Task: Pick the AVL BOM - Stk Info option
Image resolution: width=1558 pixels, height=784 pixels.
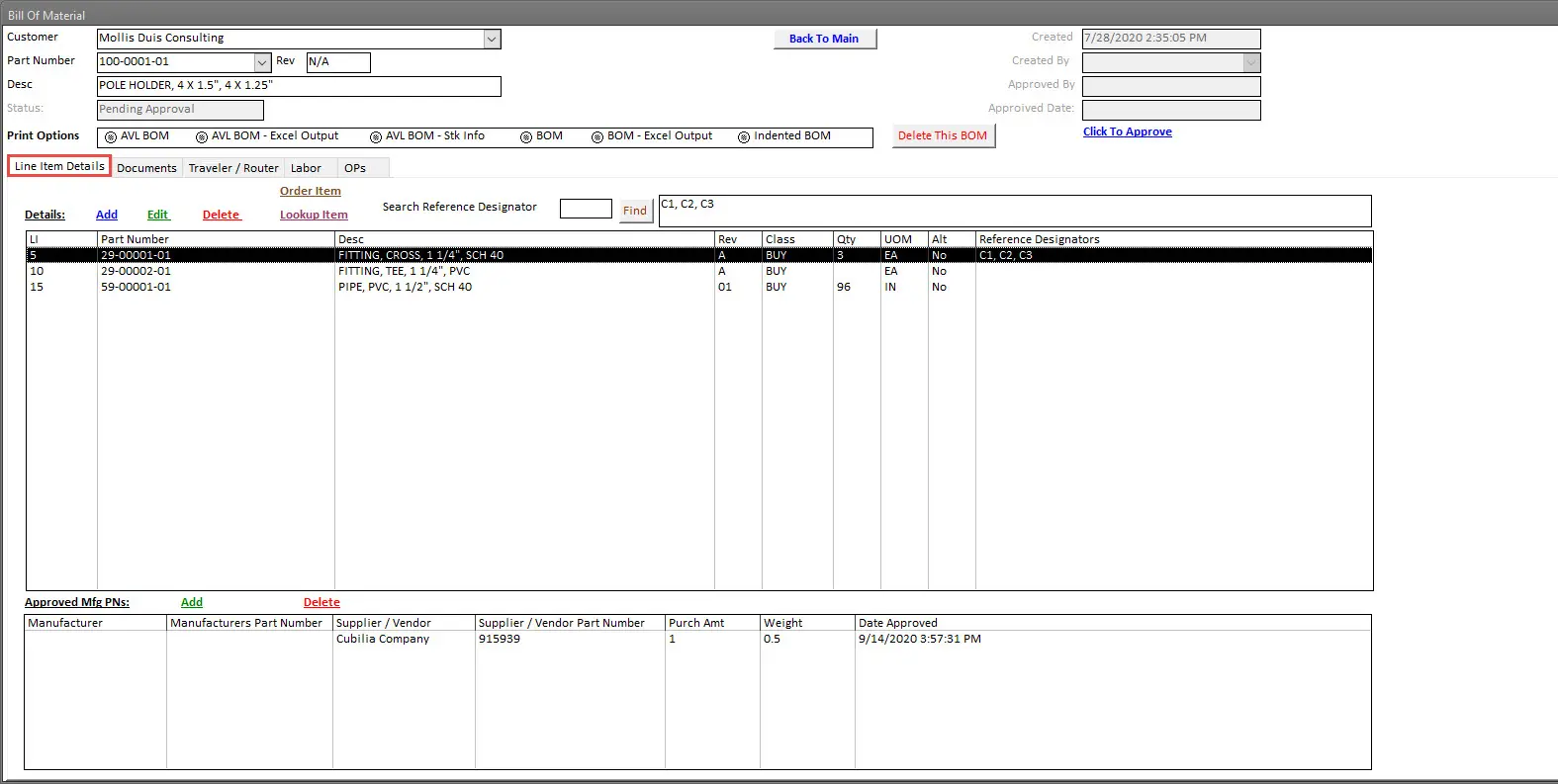Action: 376,137
